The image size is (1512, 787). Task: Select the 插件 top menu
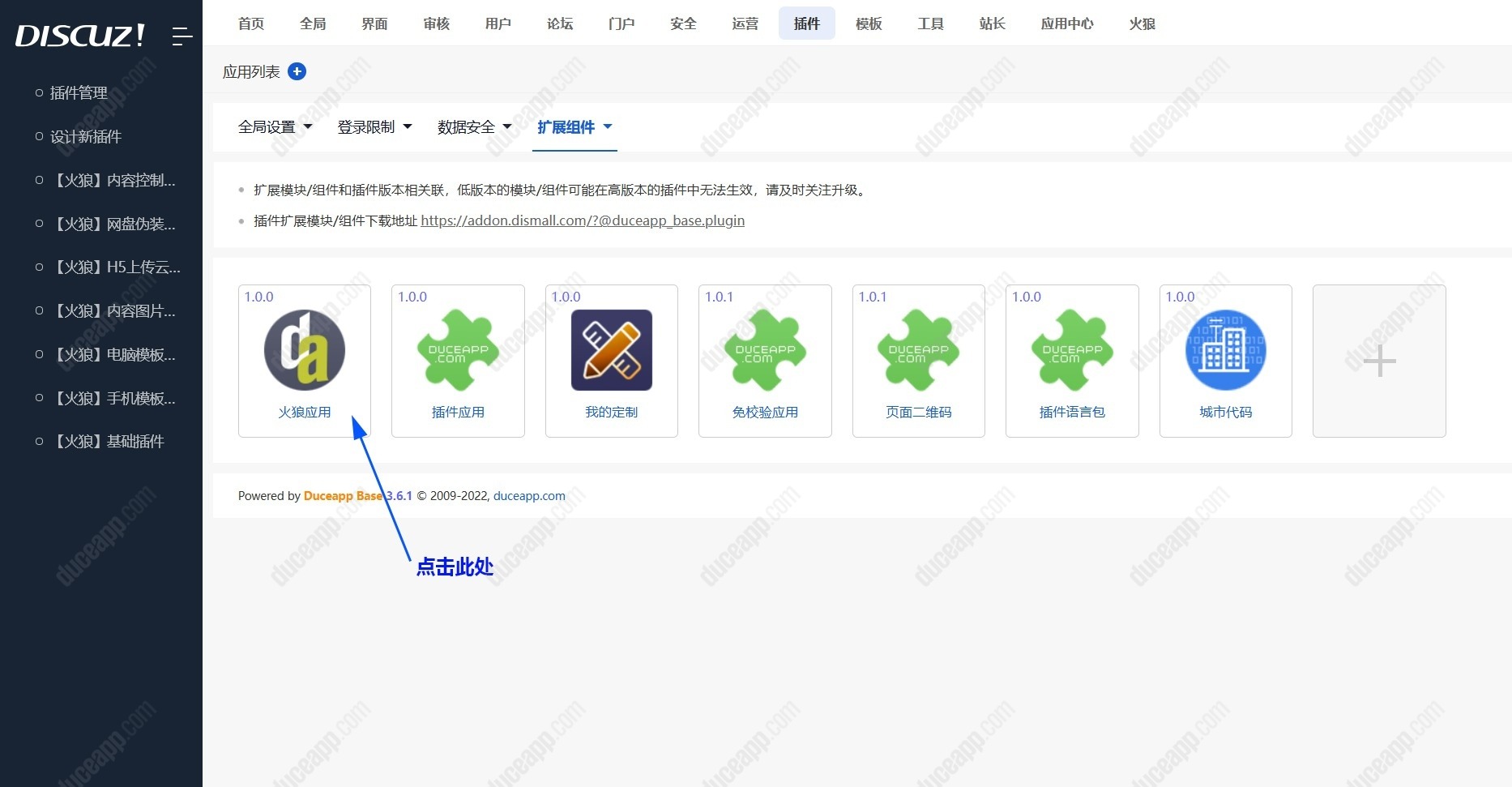click(x=807, y=24)
